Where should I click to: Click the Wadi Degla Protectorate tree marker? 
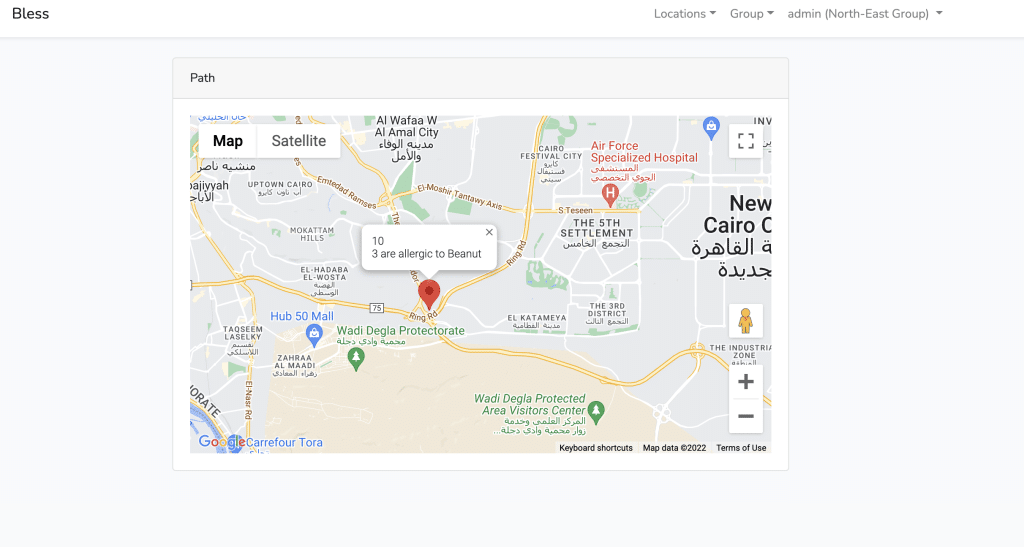click(356, 359)
